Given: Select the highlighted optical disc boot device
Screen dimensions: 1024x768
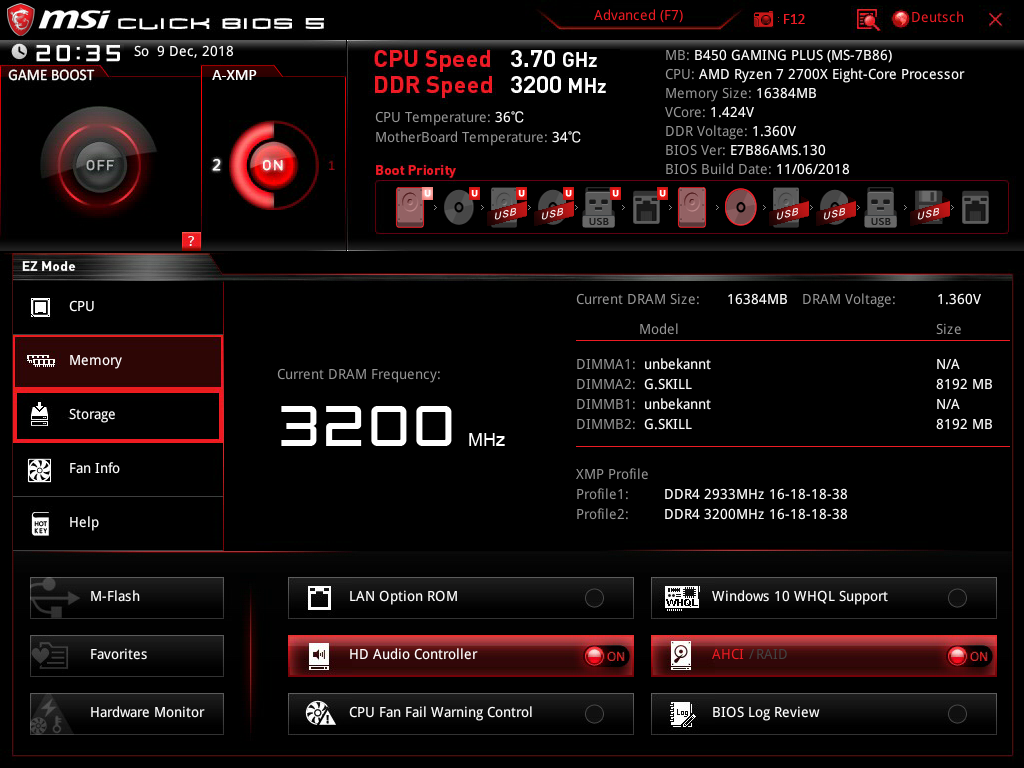Looking at the screenshot, I should pos(740,207).
